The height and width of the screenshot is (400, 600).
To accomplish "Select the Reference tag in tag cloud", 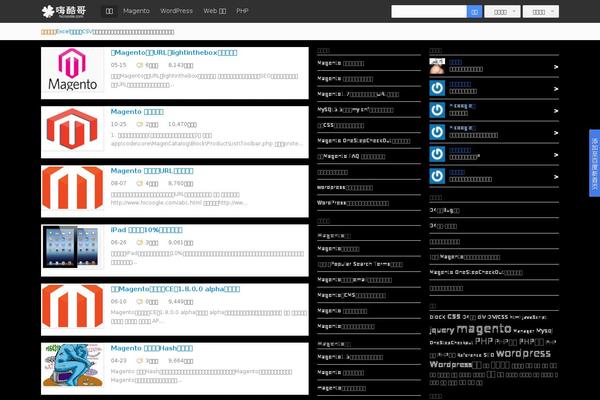I will click(x=469, y=355).
